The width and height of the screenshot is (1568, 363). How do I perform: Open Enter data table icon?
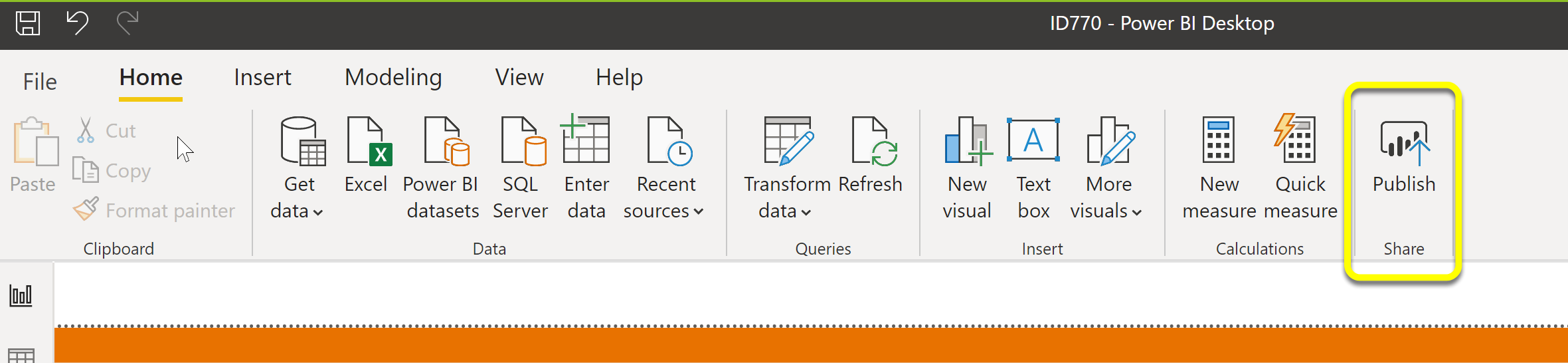pos(585,138)
